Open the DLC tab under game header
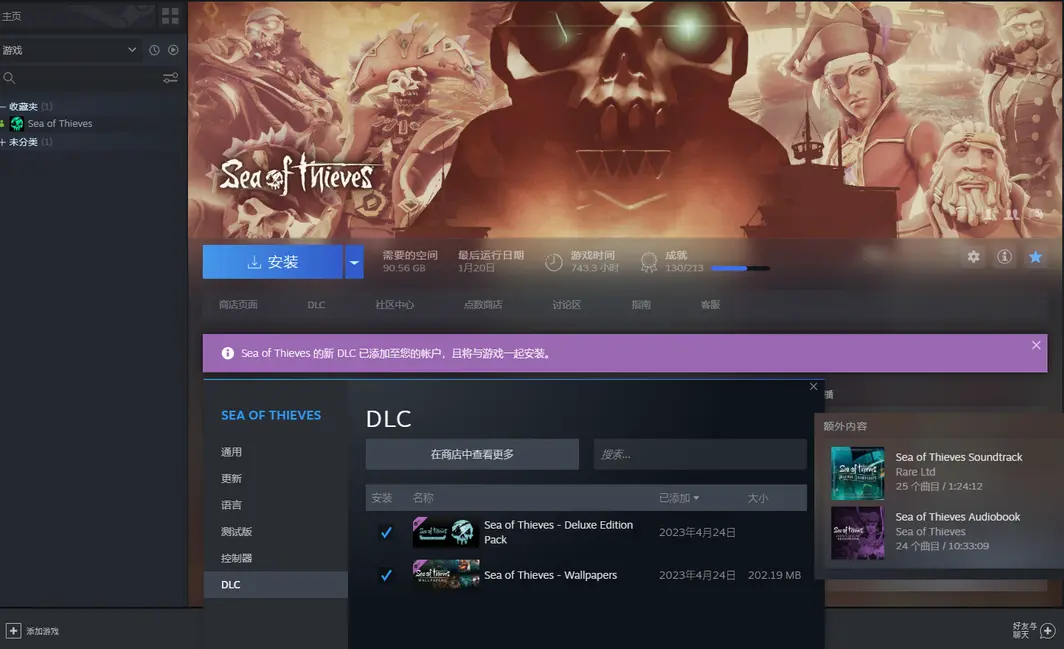 316,305
